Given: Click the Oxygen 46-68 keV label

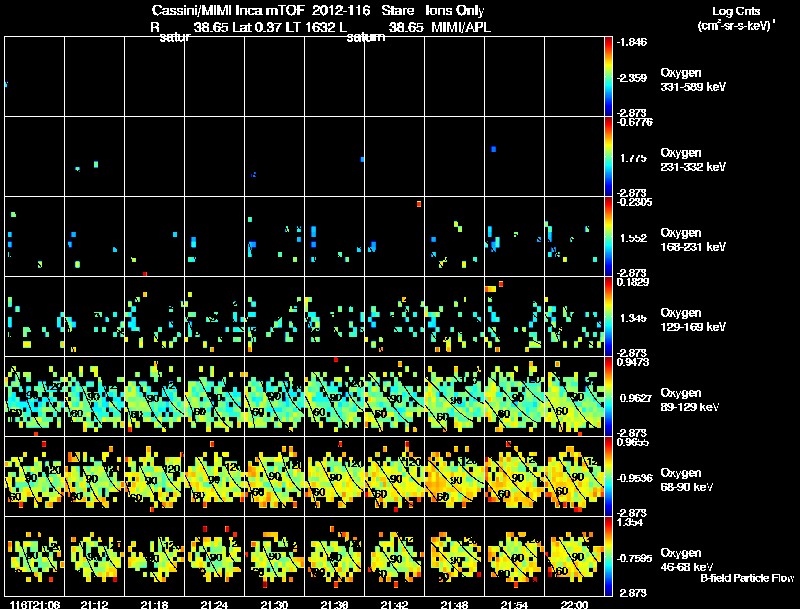Looking at the screenshot, I should pos(687,561).
